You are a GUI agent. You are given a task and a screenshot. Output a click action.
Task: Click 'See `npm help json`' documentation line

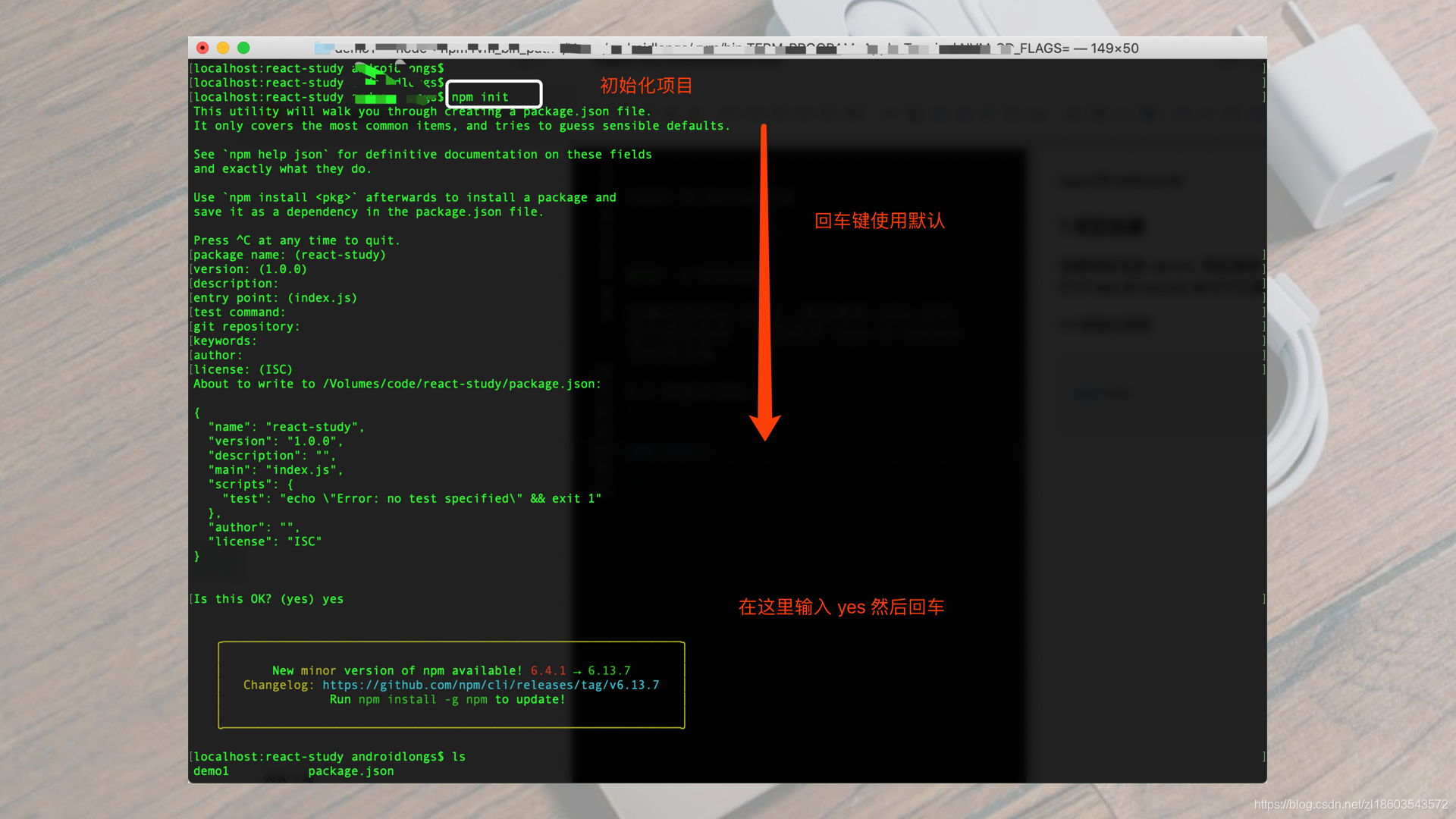pos(422,155)
